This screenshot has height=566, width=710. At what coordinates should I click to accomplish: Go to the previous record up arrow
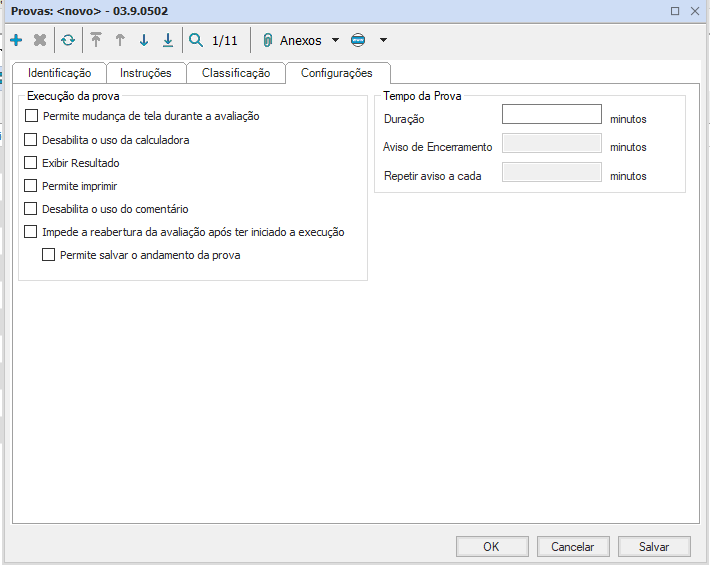(120, 41)
